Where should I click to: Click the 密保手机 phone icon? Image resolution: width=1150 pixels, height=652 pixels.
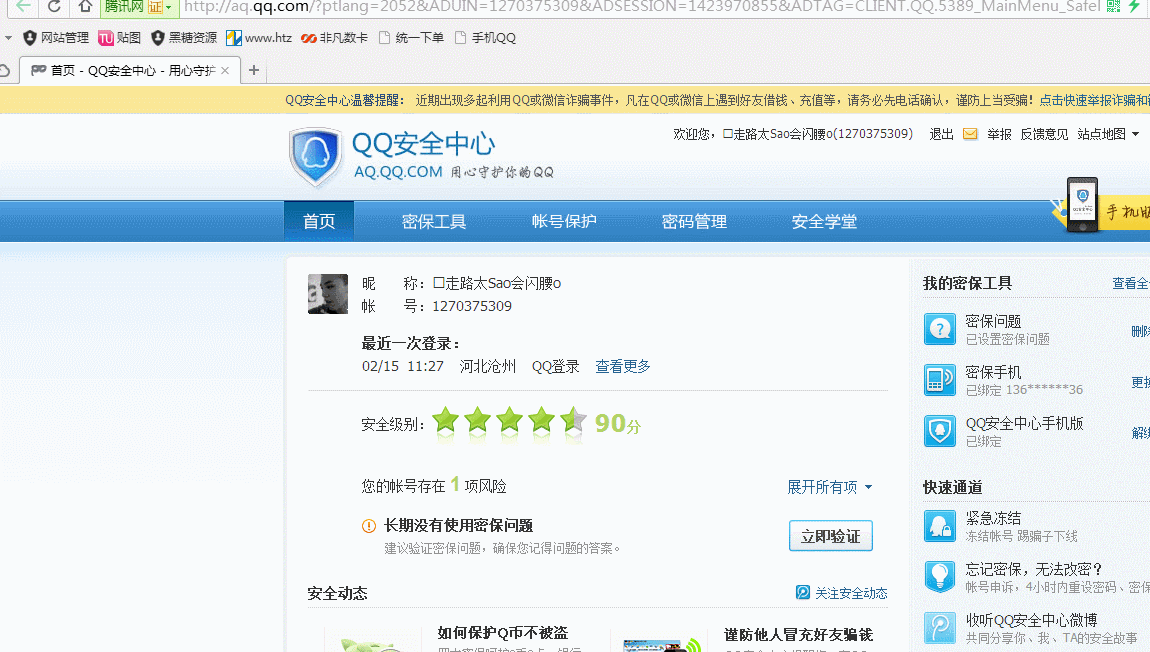point(940,380)
